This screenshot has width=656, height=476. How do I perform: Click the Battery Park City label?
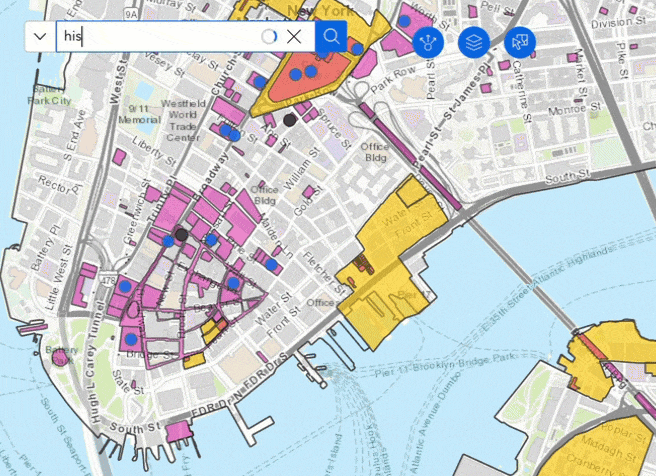tap(49, 95)
